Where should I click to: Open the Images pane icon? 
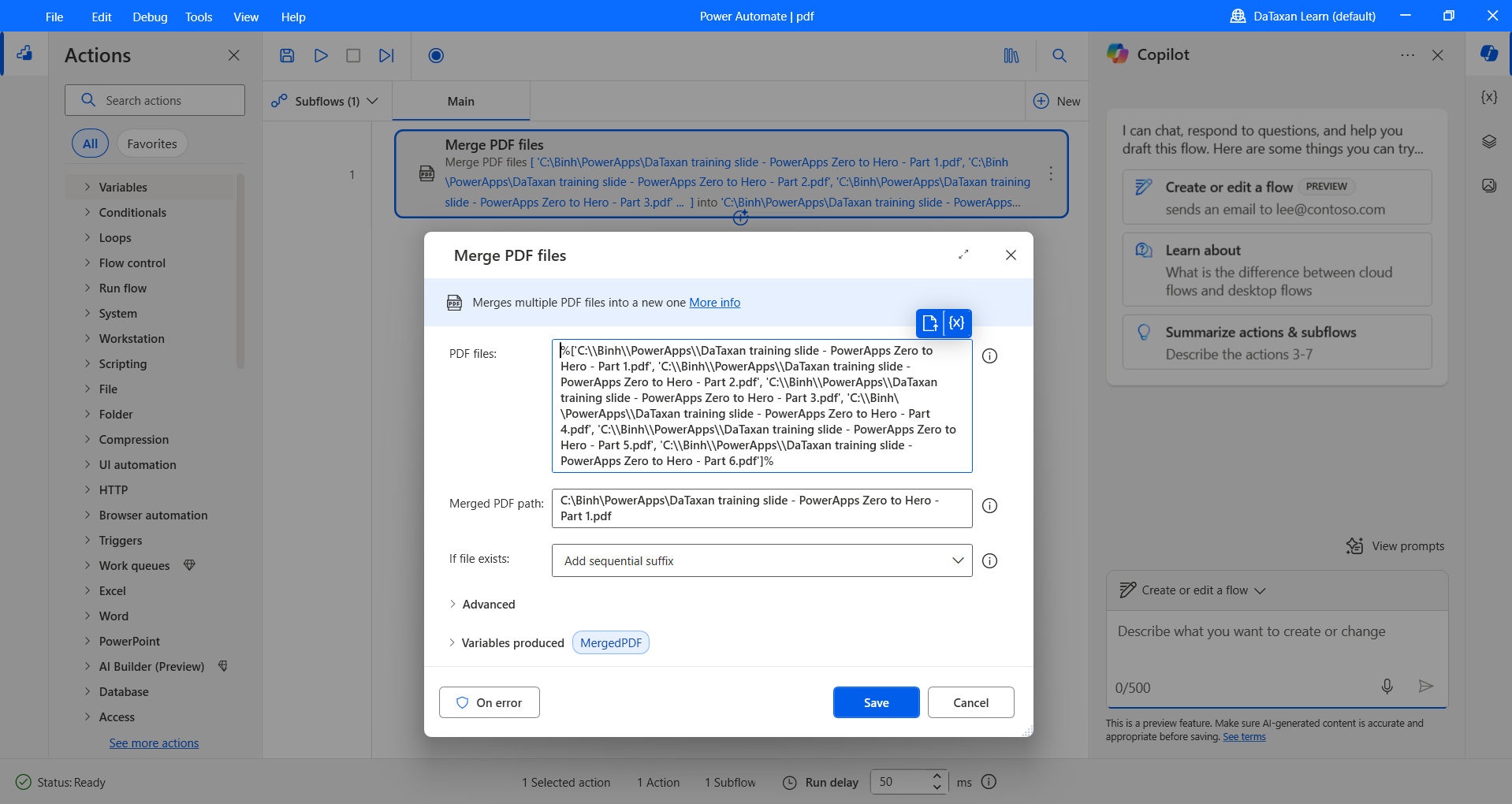pyautogui.click(x=1489, y=186)
